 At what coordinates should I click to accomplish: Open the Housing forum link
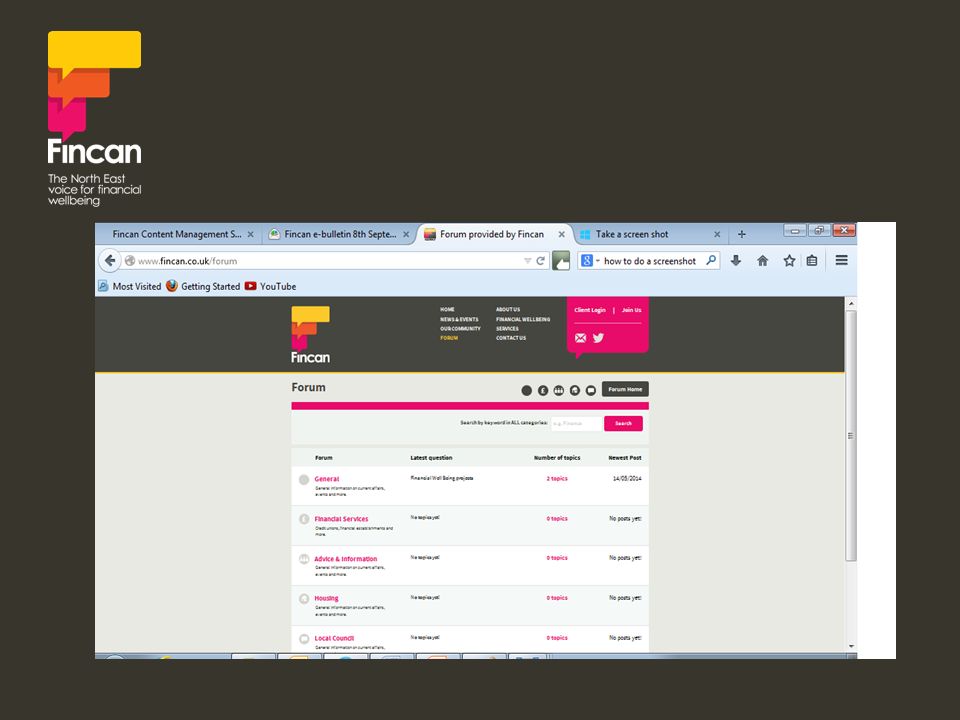coord(326,598)
